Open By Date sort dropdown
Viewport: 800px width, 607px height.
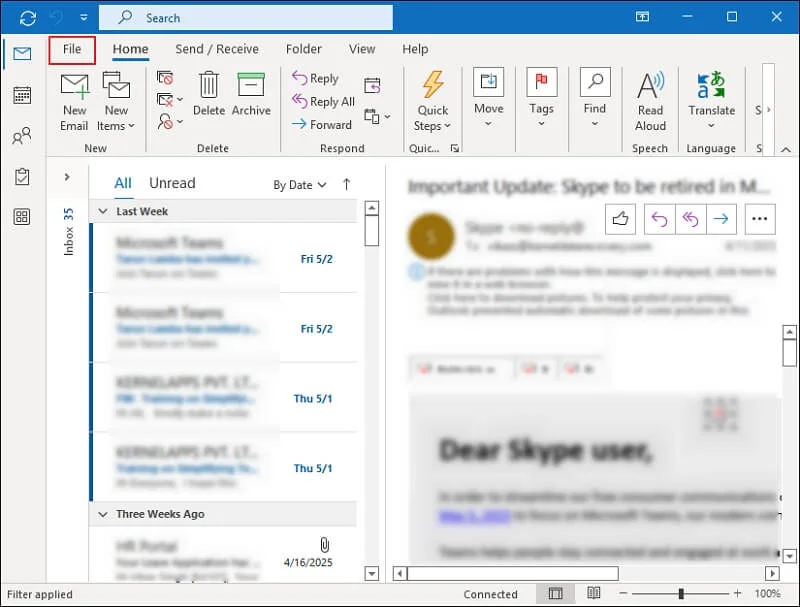[299, 185]
